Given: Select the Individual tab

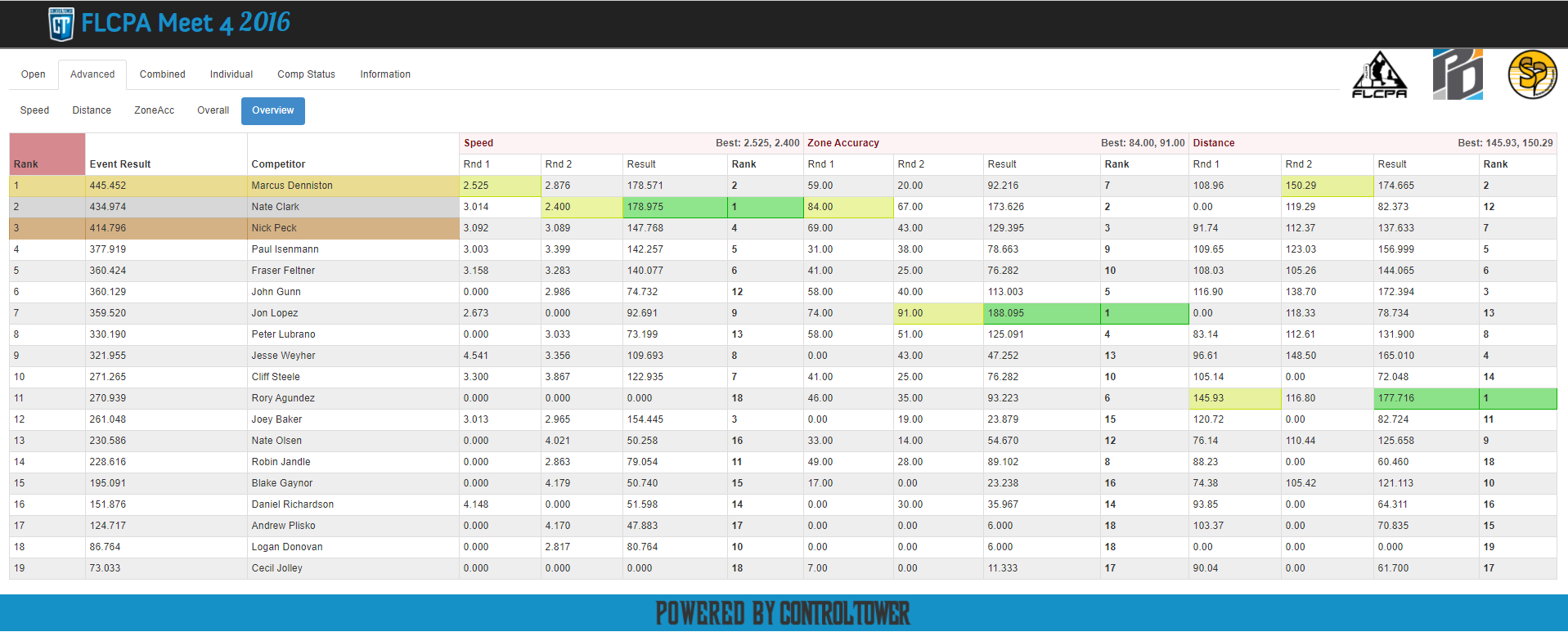Looking at the screenshot, I should pos(231,74).
